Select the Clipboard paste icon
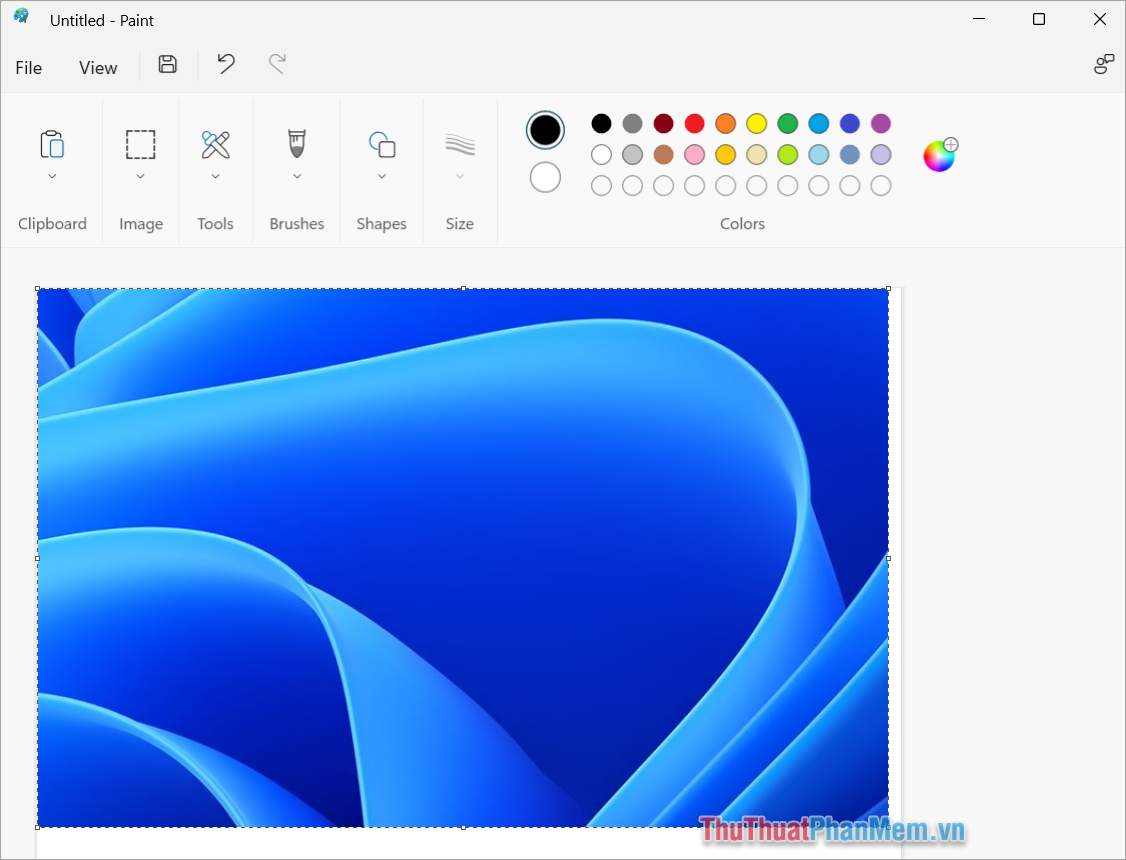This screenshot has height=860, width=1126. [52, 147]
